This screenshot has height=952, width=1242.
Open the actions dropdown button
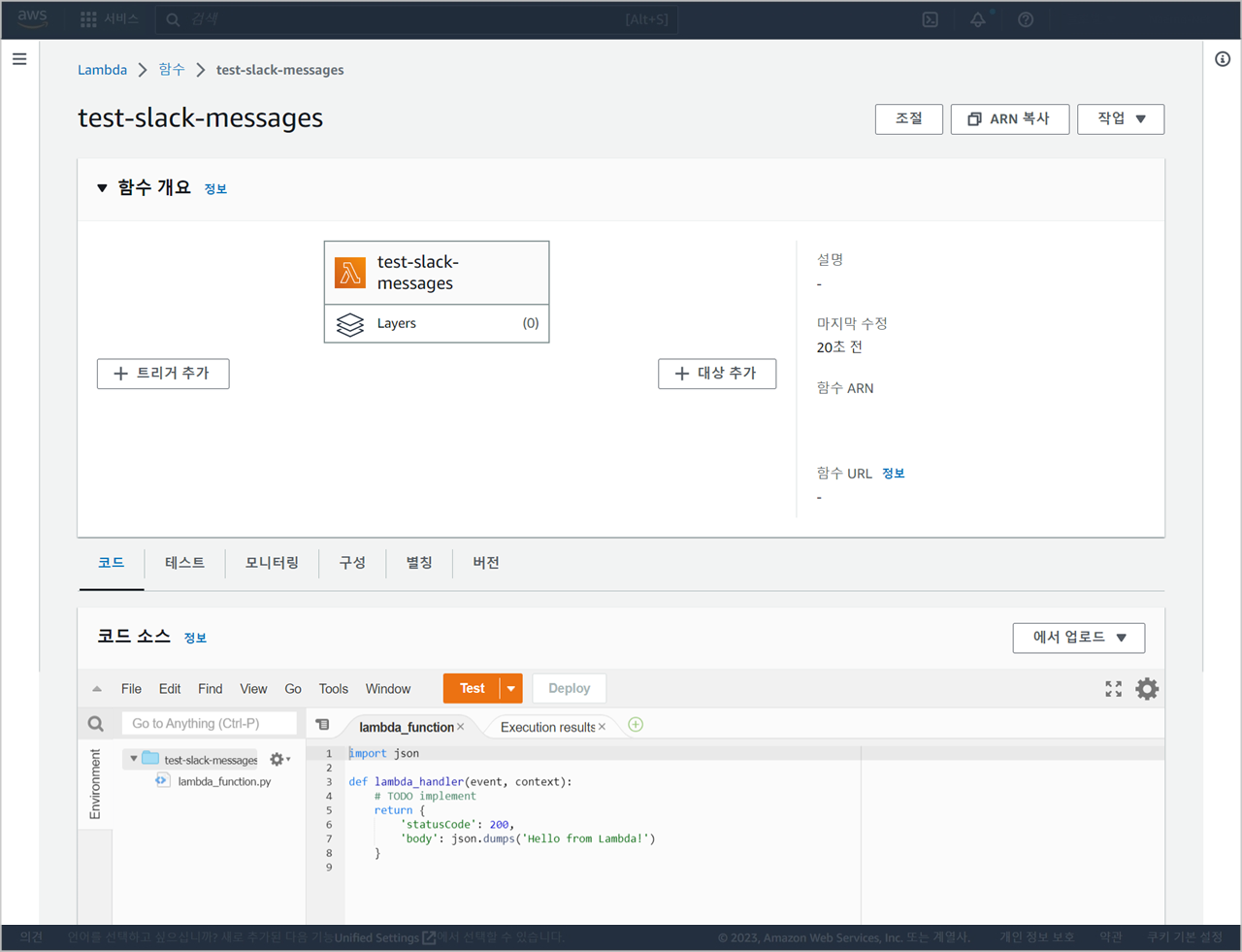click(x=1121, y=119)
